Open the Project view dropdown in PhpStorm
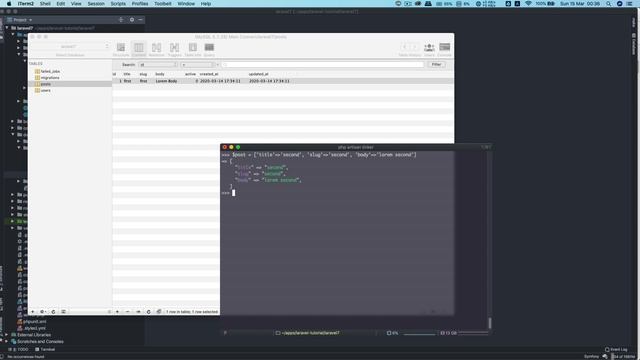Viewport: 640px width, 360px height. pos(20,20)
